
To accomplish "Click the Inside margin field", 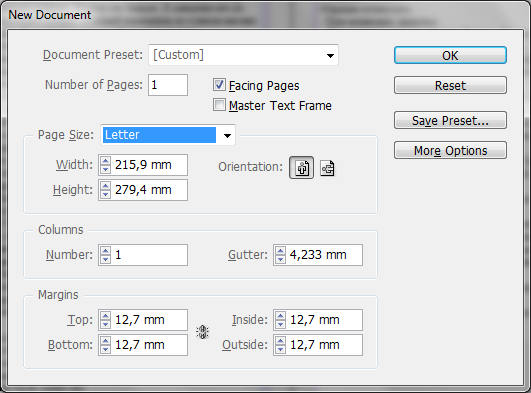I will 324,320.
